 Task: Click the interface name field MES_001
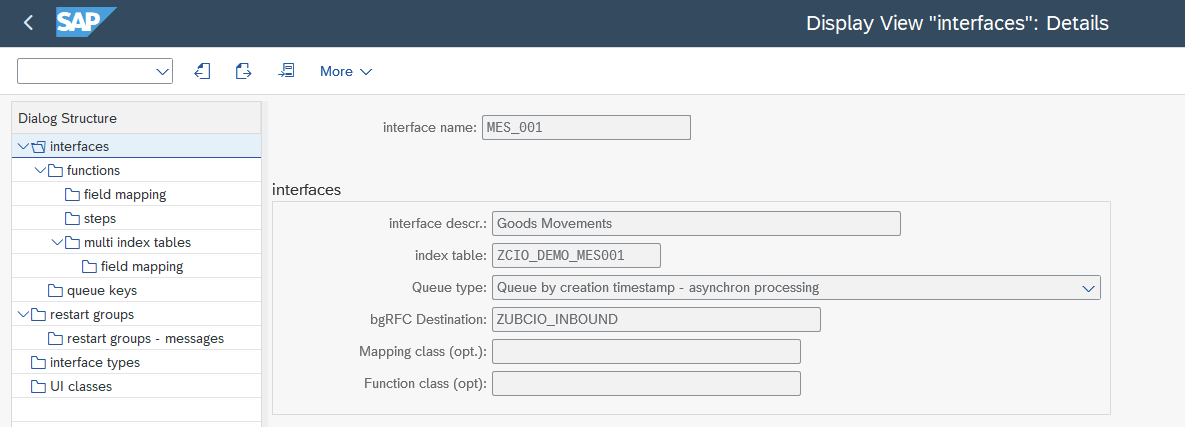point(586,128)
